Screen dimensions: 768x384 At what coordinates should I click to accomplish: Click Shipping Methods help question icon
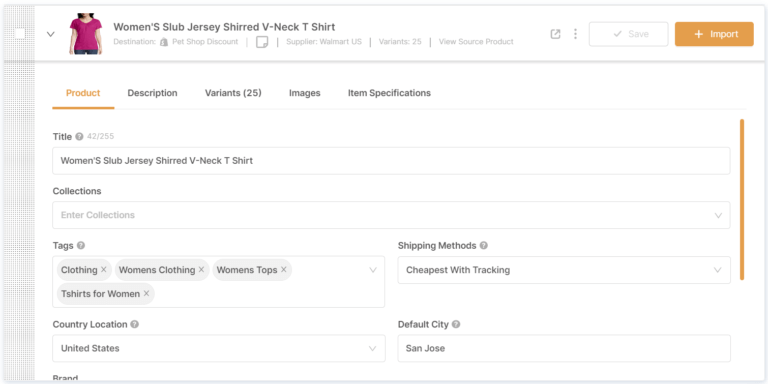pyautogui.click(x=483, y=245)
